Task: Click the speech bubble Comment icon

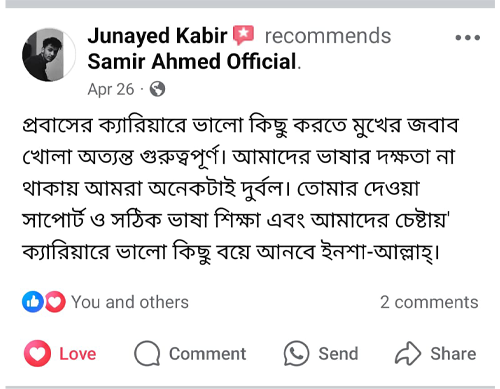Action: click(x=147, y=353)
